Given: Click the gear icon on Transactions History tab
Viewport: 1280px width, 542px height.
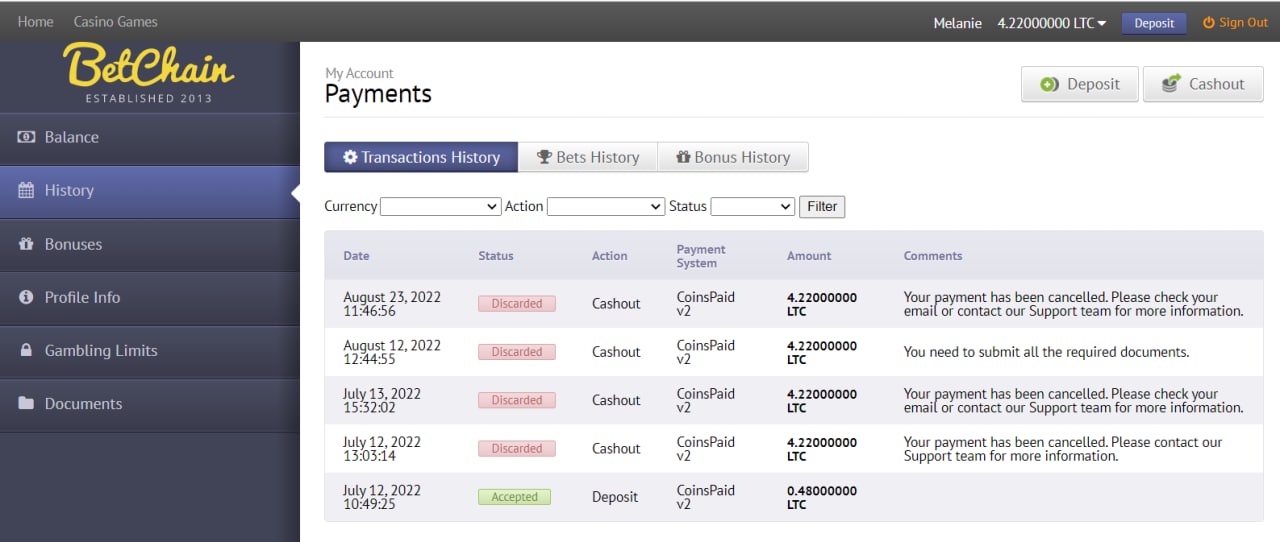Looking at the screenshot, I should click(350, 157).
